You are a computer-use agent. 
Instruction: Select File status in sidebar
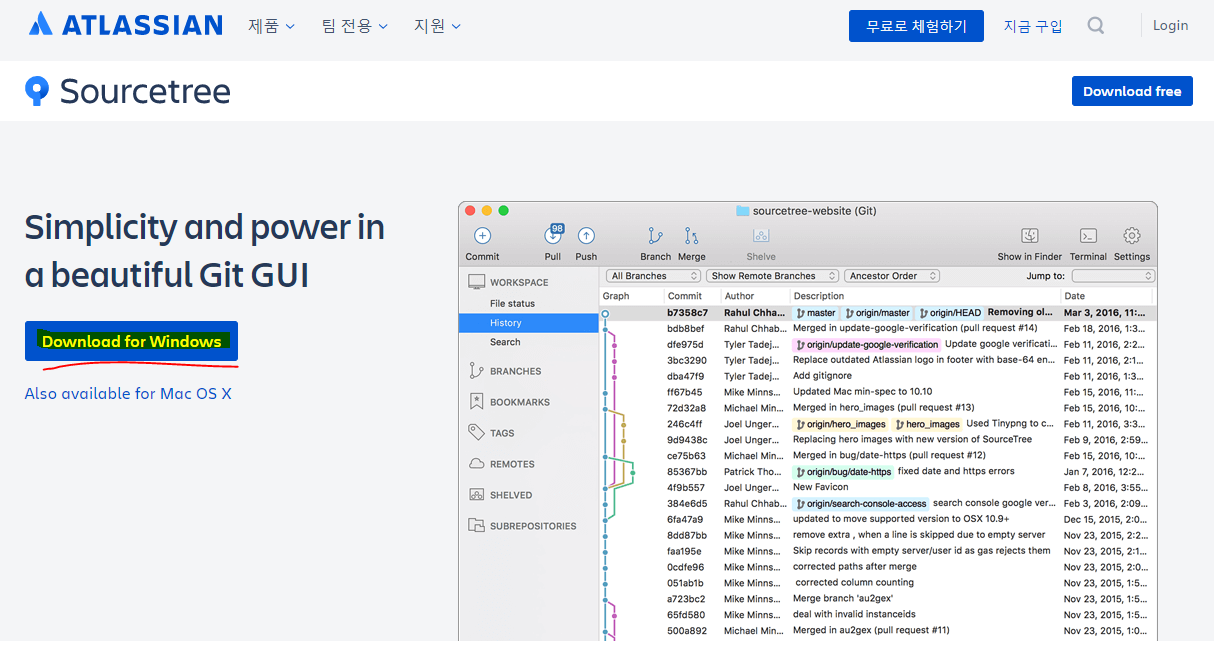click(x=512, y=303)
